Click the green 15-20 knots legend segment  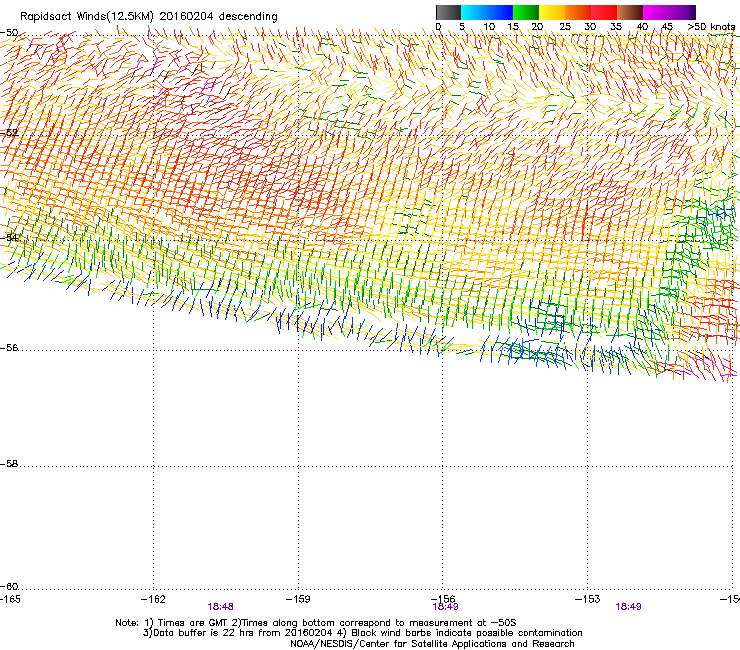(x=526, y=12)
